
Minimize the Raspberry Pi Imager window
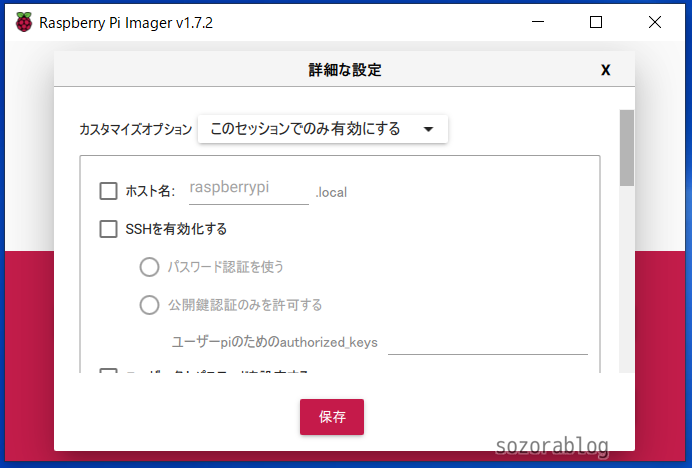click(x=538, y=22)
